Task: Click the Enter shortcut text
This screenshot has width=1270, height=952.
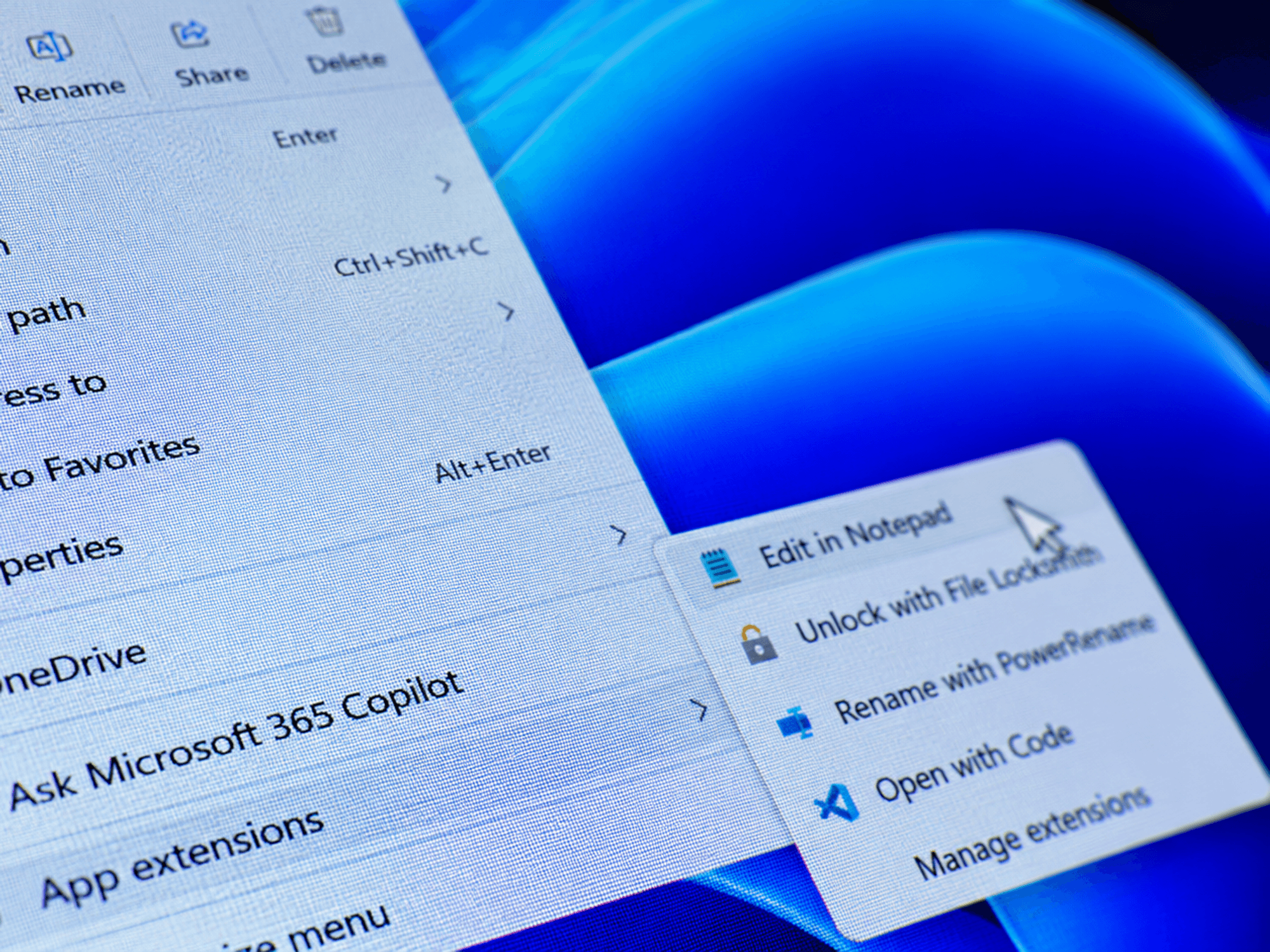Action: pos(305,136)
